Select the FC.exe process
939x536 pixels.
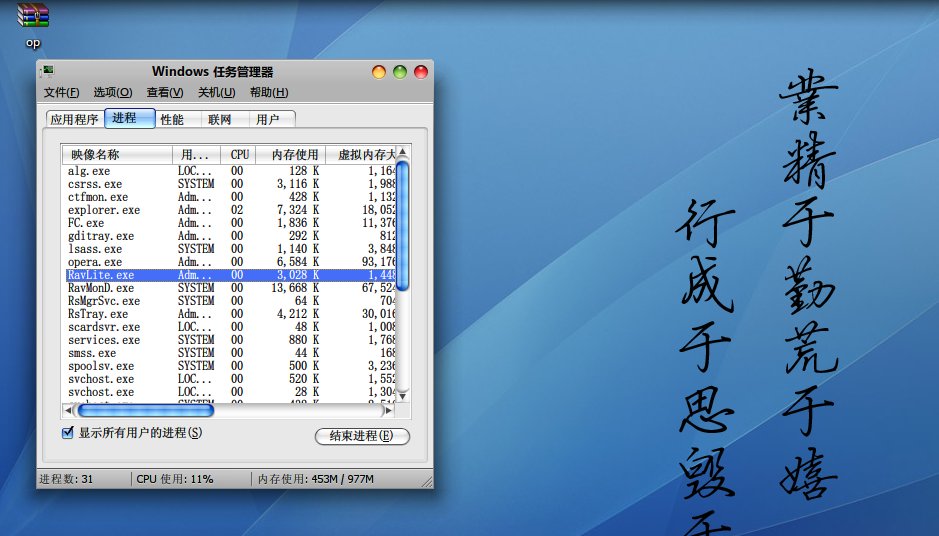pos(231,223)
